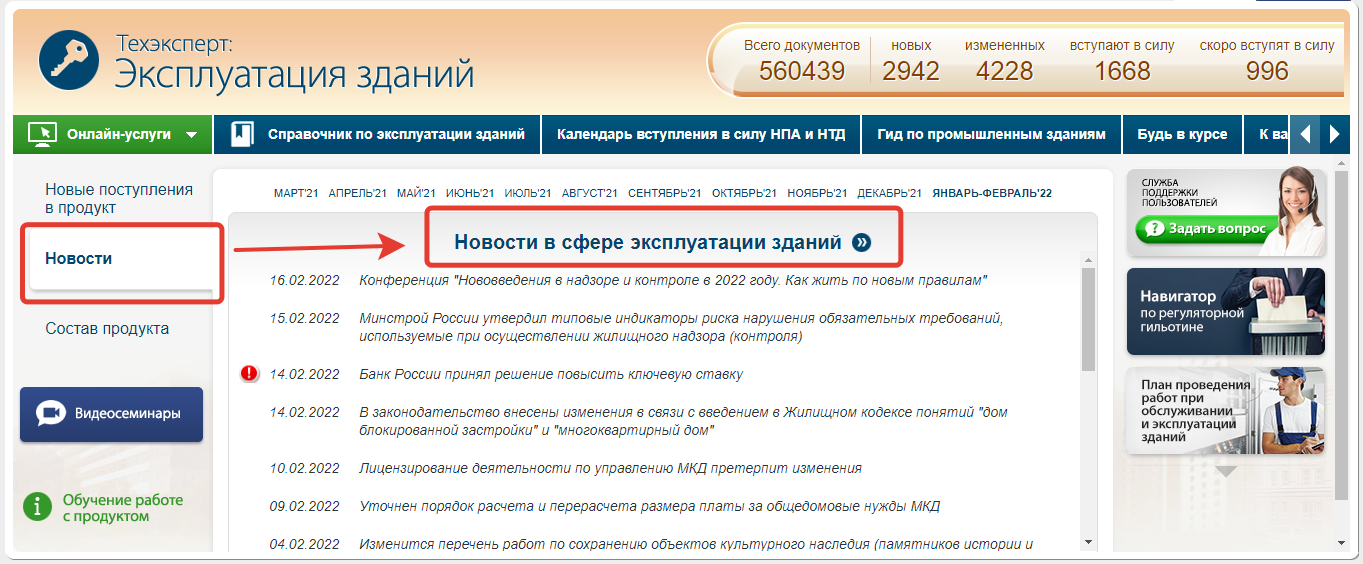Viewport: 1363px width, 564px height.
Task: Click the monitor icon on Онлайн-услуги button
Action: 41,134
